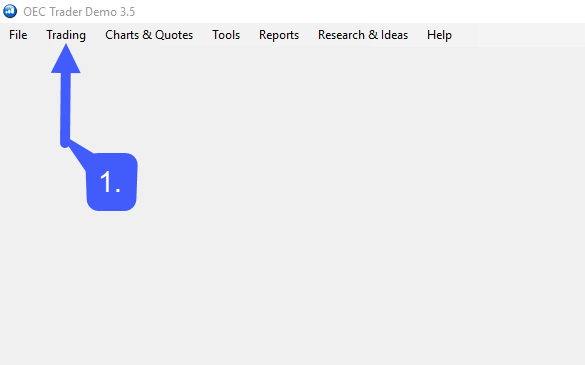Click the vertical shaft of the blue arrow
This screenshot has height=365, width=585.
pos(65,108)
